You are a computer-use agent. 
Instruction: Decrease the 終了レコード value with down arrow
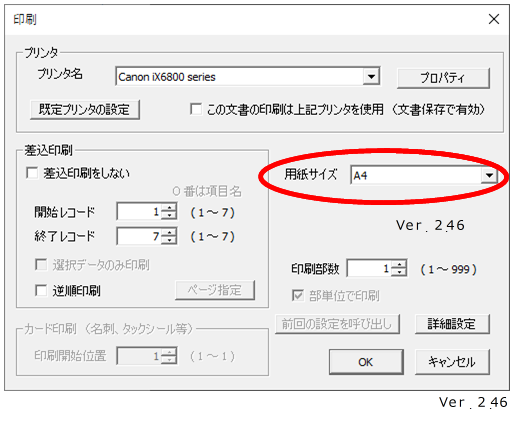click(169, 240)
